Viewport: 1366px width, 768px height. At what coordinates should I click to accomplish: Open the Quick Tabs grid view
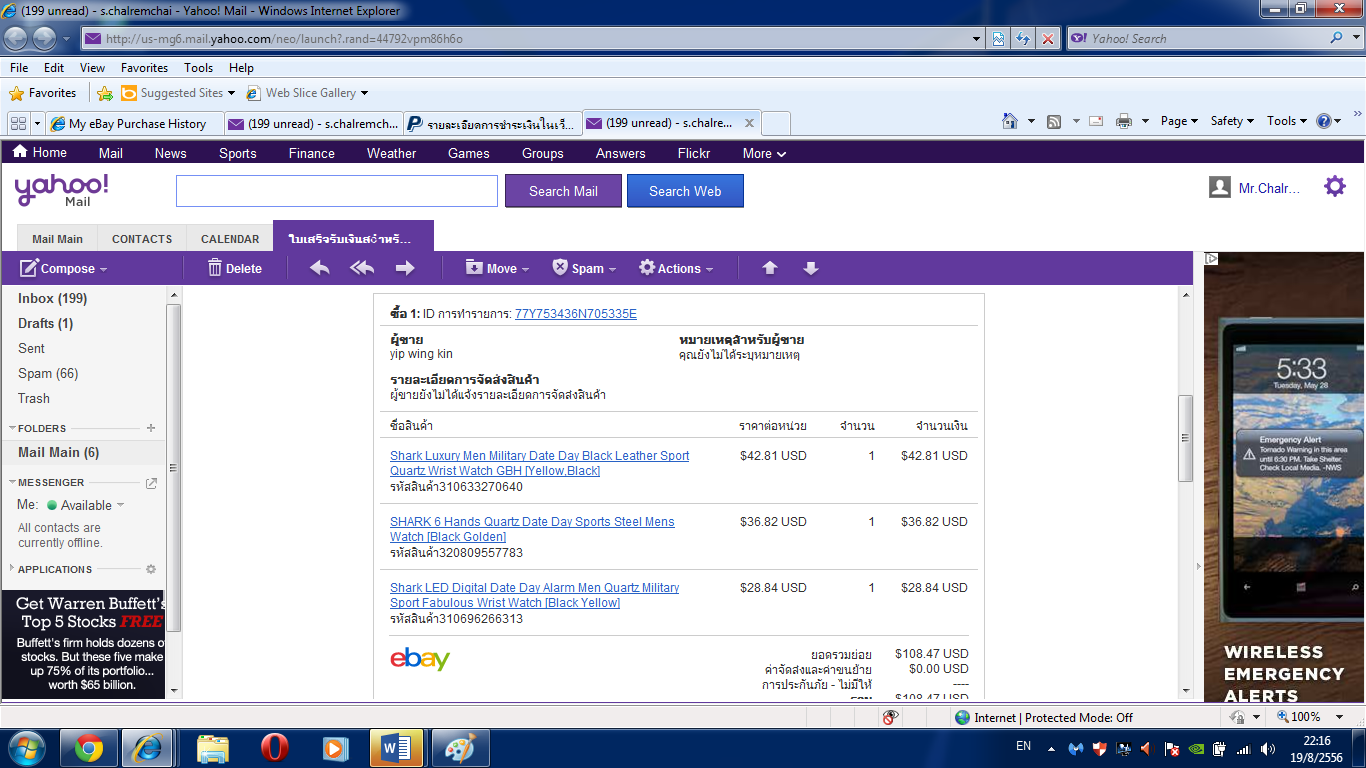click(x=18, y=123)
